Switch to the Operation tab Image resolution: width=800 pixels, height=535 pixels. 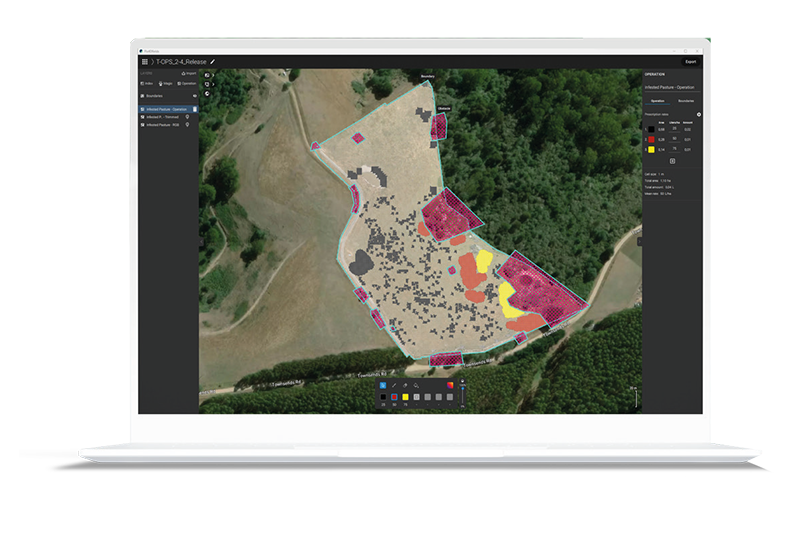click(658, 101)
